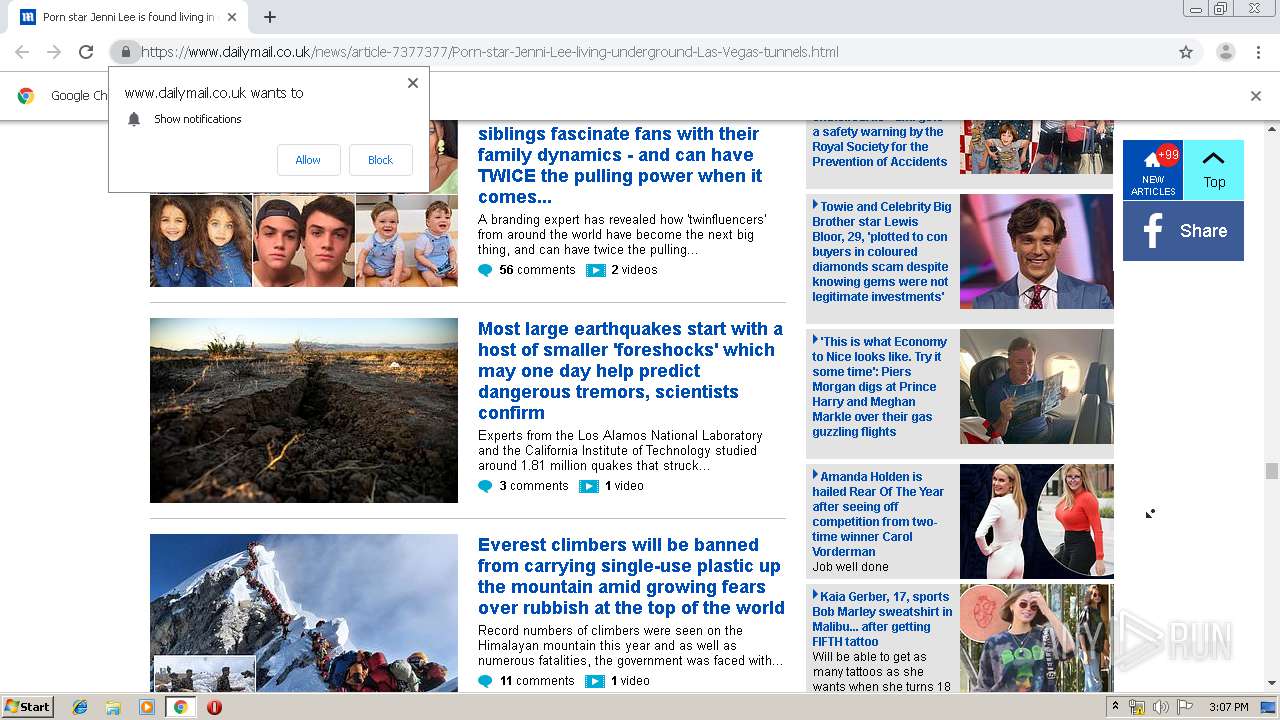Screen dimensions: 1280x720
Task: Open media player taskbar icon
Action: coord(147,707)
